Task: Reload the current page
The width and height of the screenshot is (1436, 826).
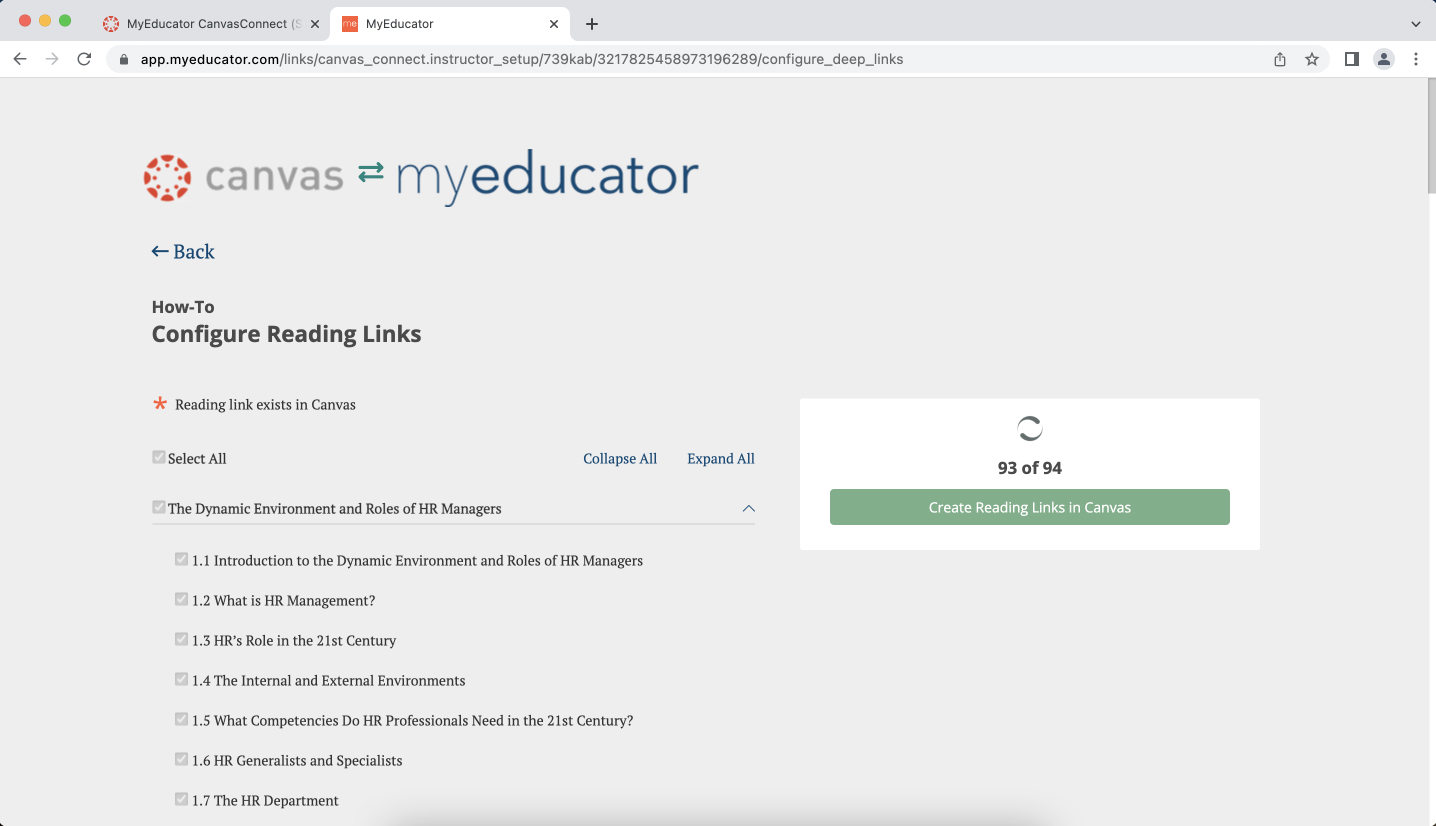Action: coord(84,59)
